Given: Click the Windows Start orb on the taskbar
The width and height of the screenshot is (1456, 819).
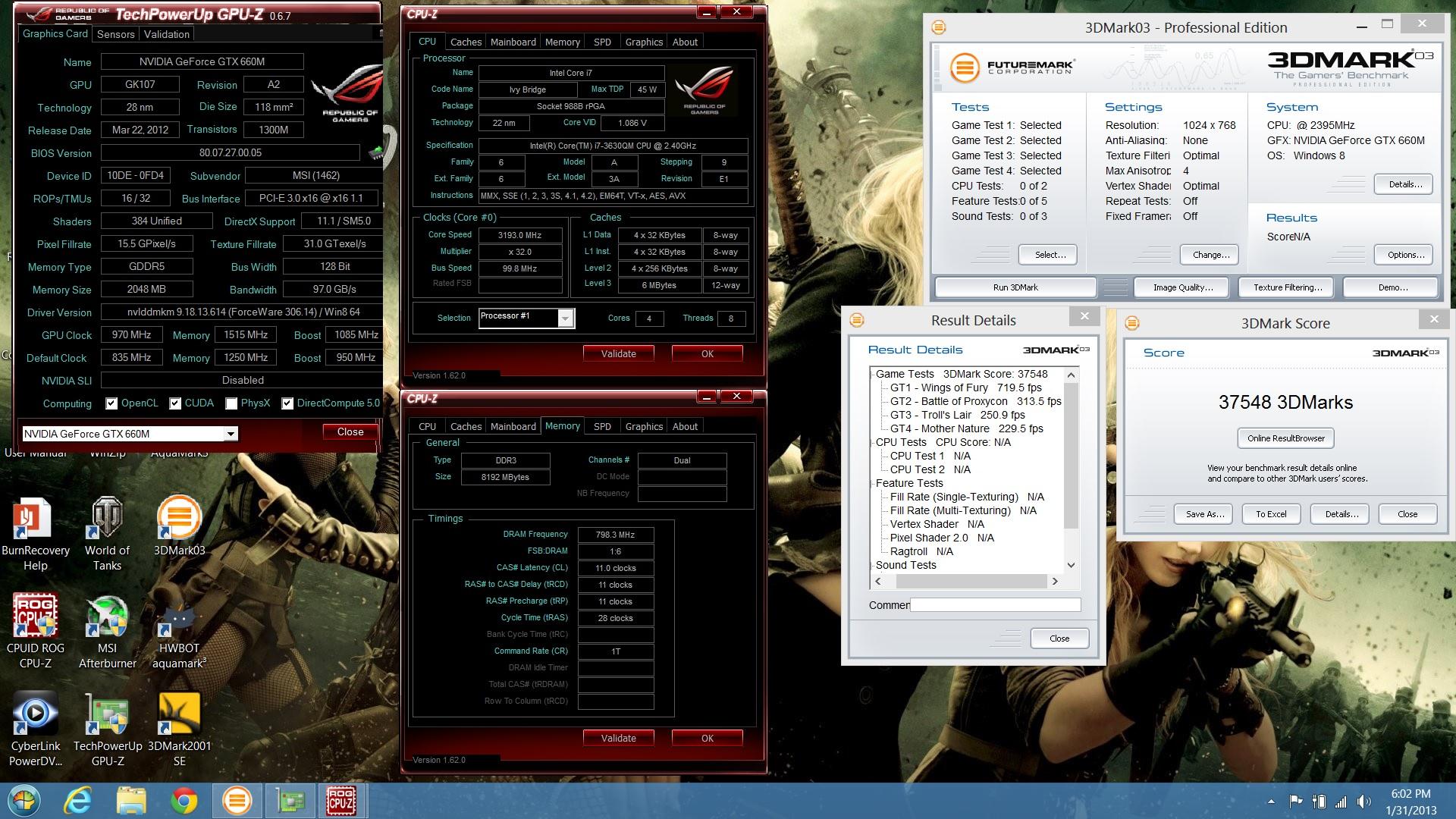Looking at the screenshot, I should click(x=23, y=801).
